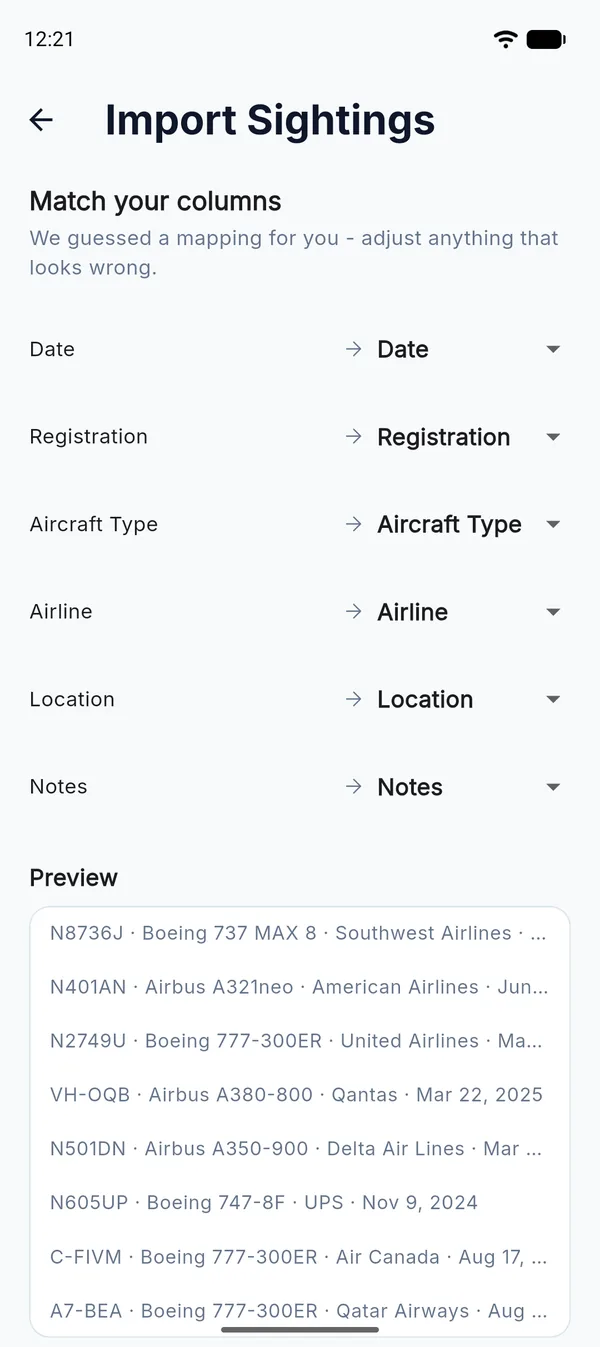Open the Date column mapping dropdown
This screenshot has height=1347, width=600.
[470, 349]
